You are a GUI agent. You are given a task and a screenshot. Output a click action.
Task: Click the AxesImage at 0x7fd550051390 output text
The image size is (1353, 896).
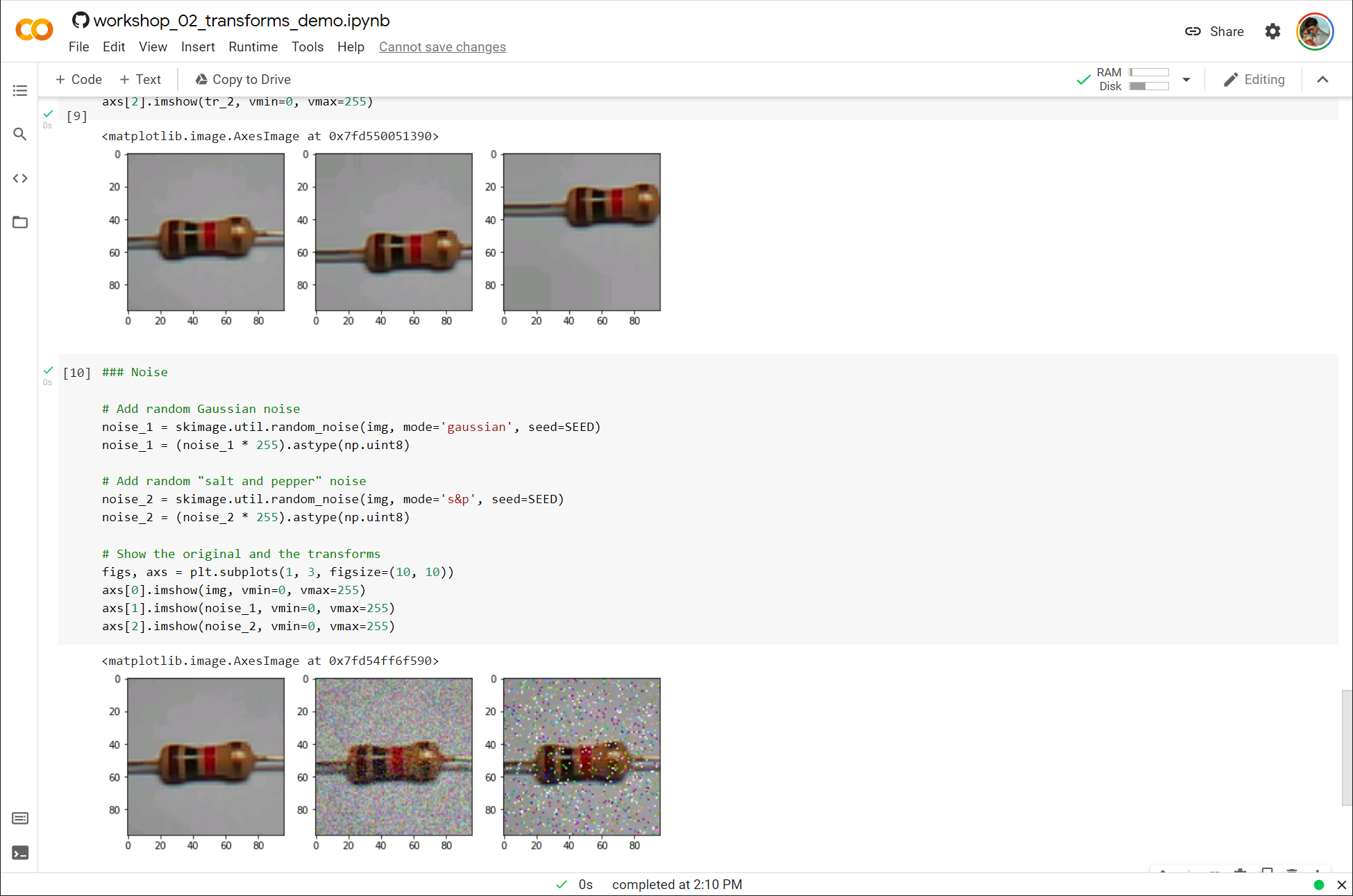[270, 136]
